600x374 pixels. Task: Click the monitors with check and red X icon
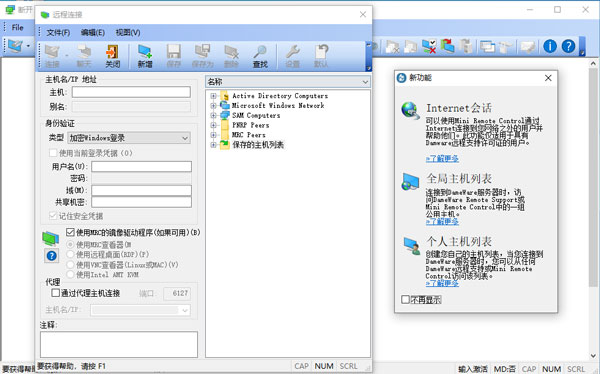[429, 46]
